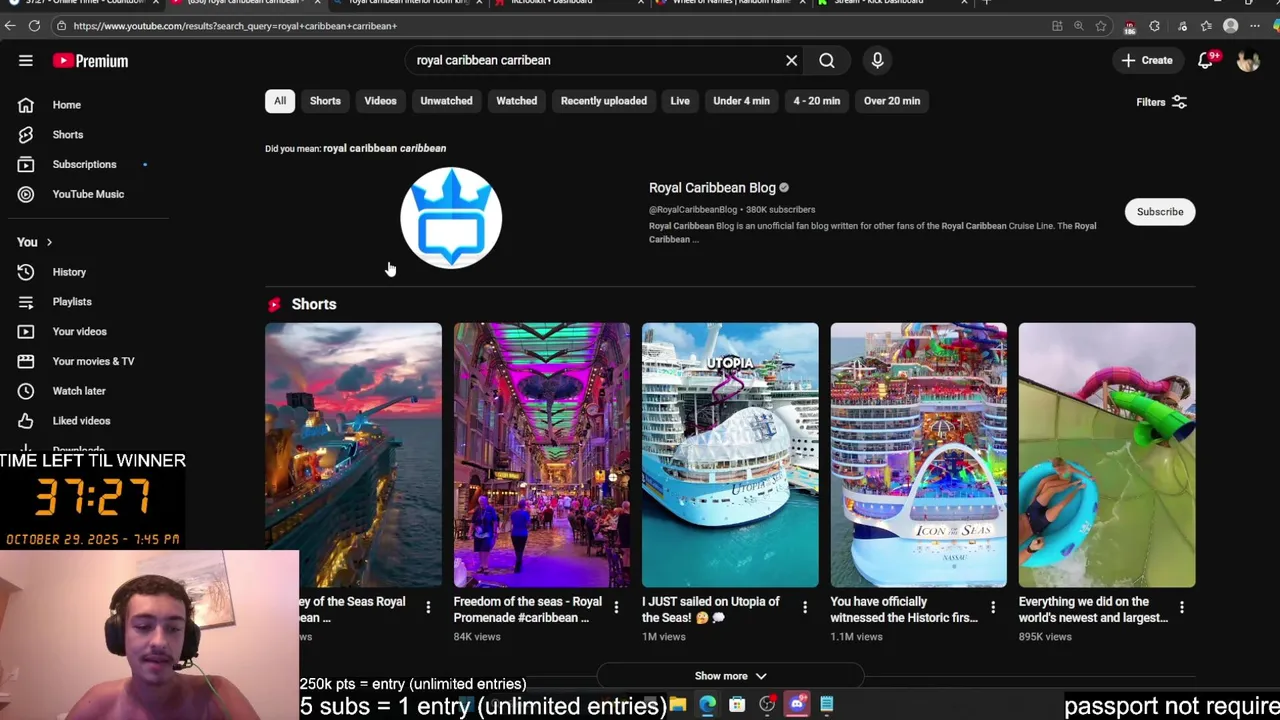Open File Explorer from the taskbar
This screenshot has width=1280, height=720.
tap(678, 705)
